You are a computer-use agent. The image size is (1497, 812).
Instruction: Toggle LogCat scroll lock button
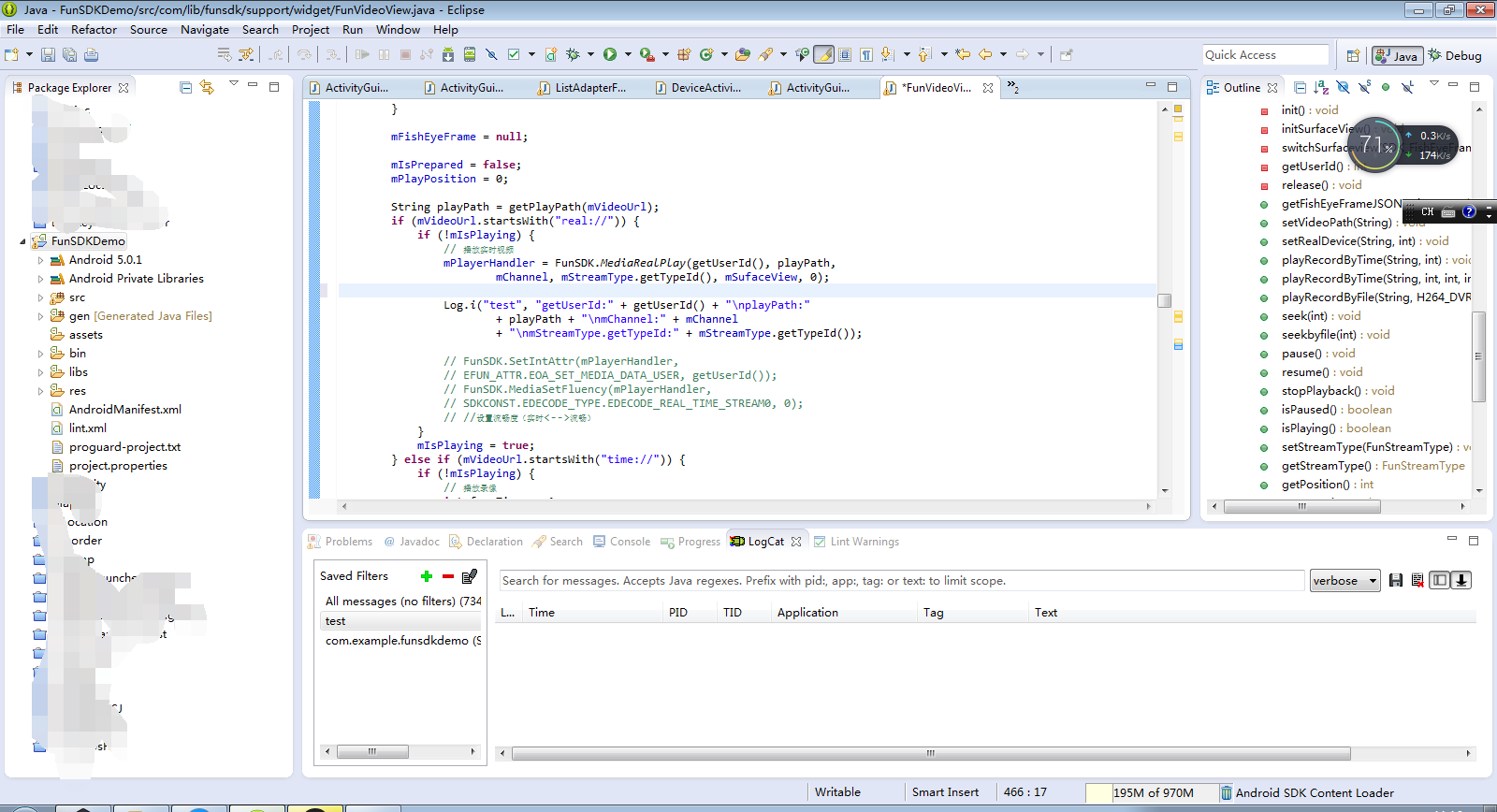pos(1461,581)
